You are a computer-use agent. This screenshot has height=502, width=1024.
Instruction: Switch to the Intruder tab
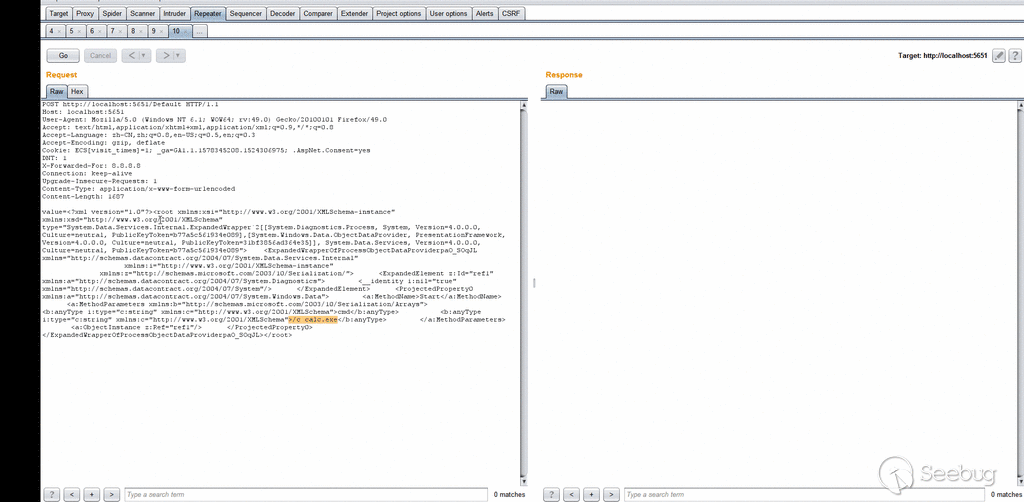174,14
